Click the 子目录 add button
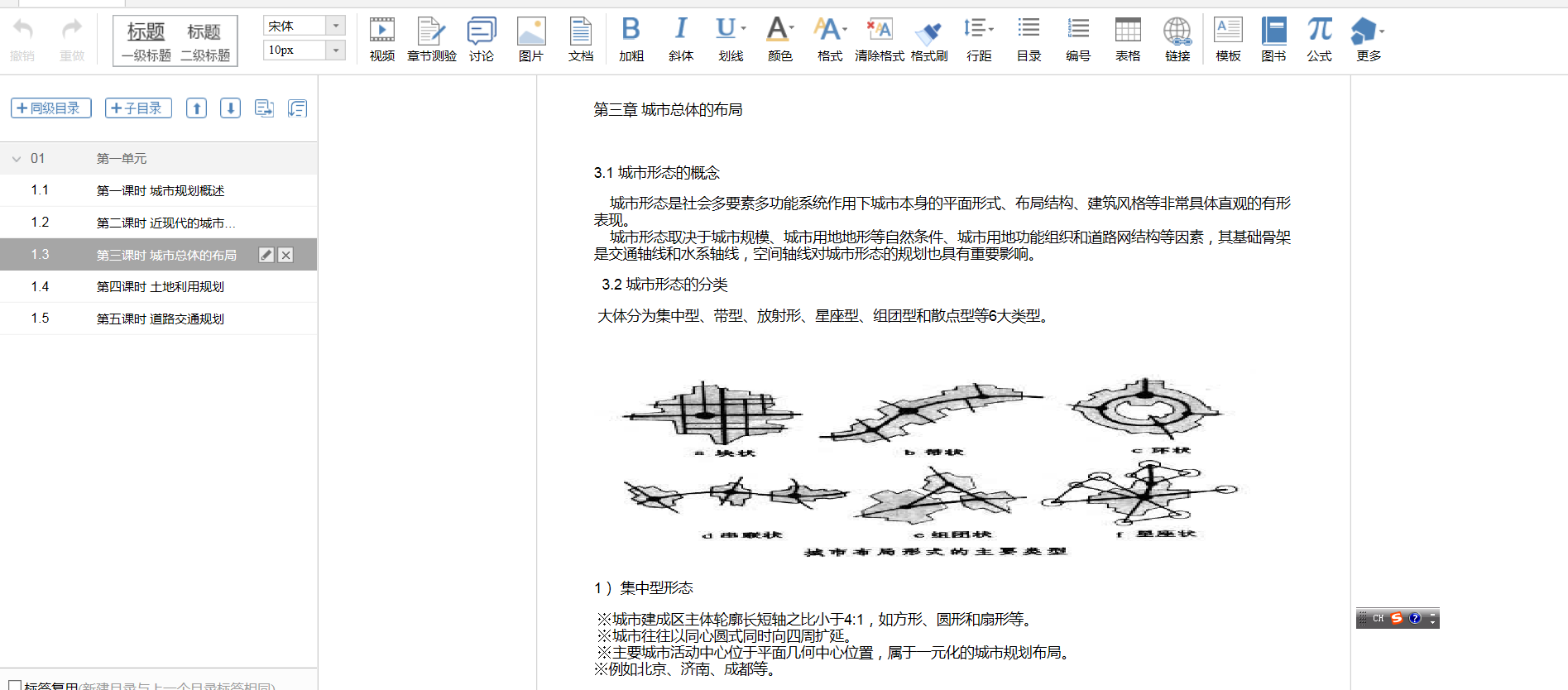This screenshot has width=1568, height=690. (x=138, y=108)
